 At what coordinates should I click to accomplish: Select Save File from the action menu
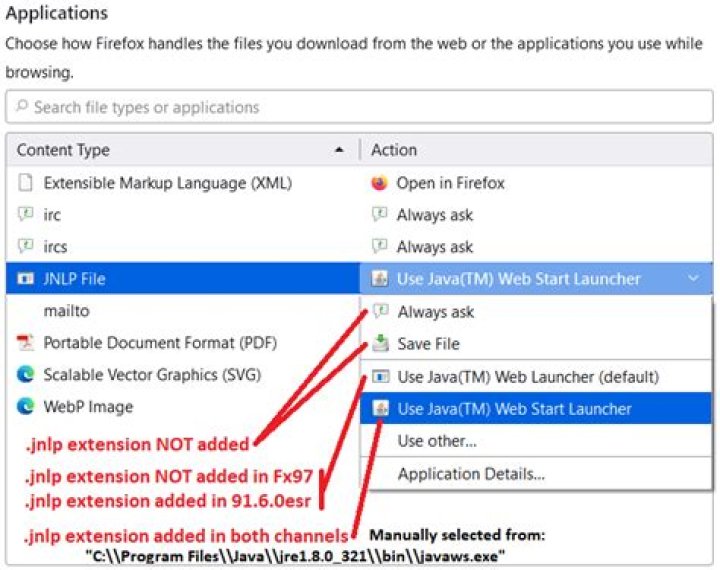(x=428, y=344)
